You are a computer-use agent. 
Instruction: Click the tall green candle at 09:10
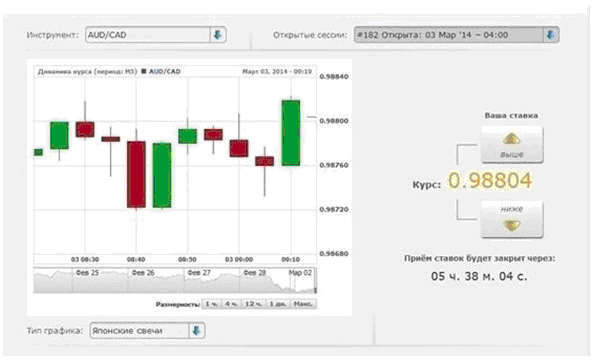pyautogui.click(x=291, y=133)
